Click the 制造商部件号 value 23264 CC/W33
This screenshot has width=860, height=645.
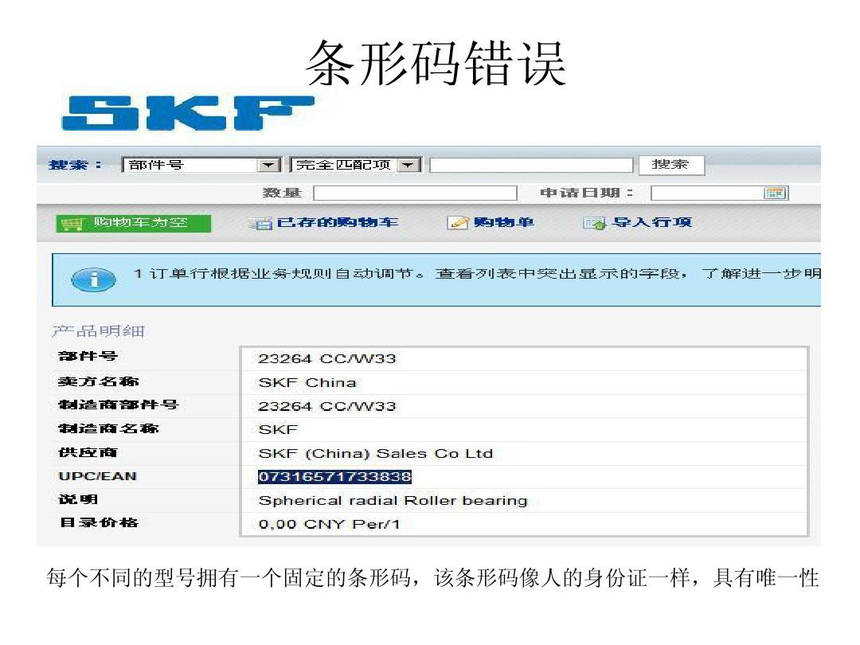[327, 406]
